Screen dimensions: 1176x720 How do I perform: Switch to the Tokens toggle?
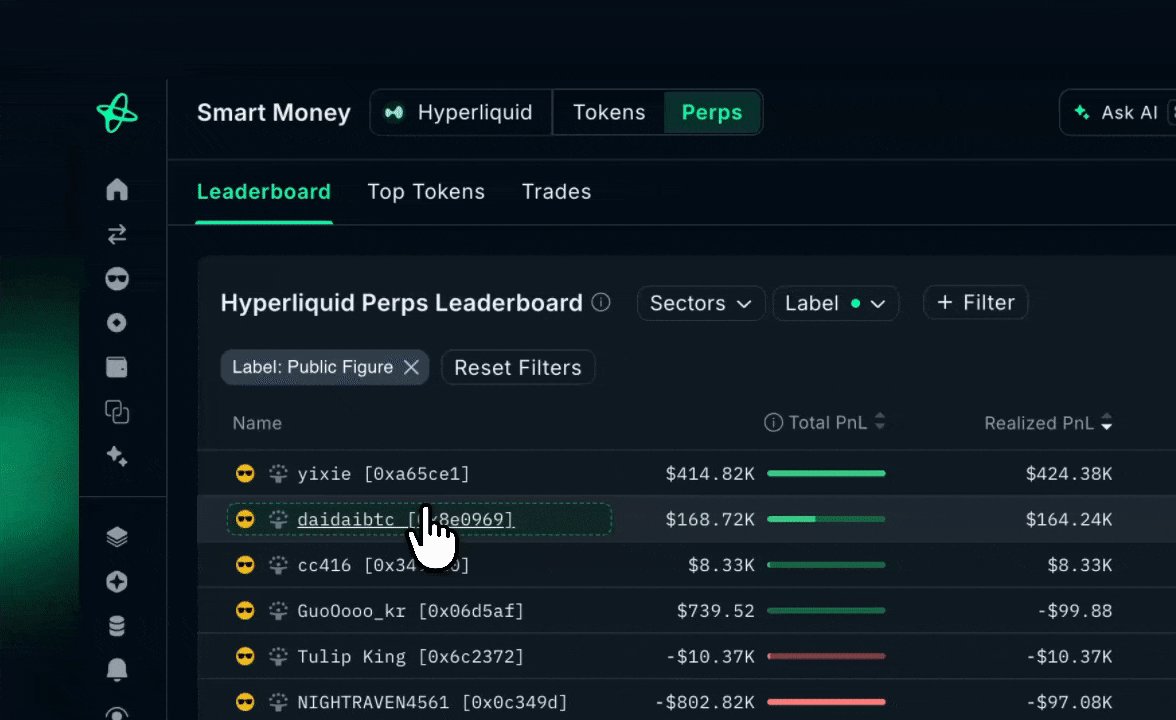[x=609, y=112]
